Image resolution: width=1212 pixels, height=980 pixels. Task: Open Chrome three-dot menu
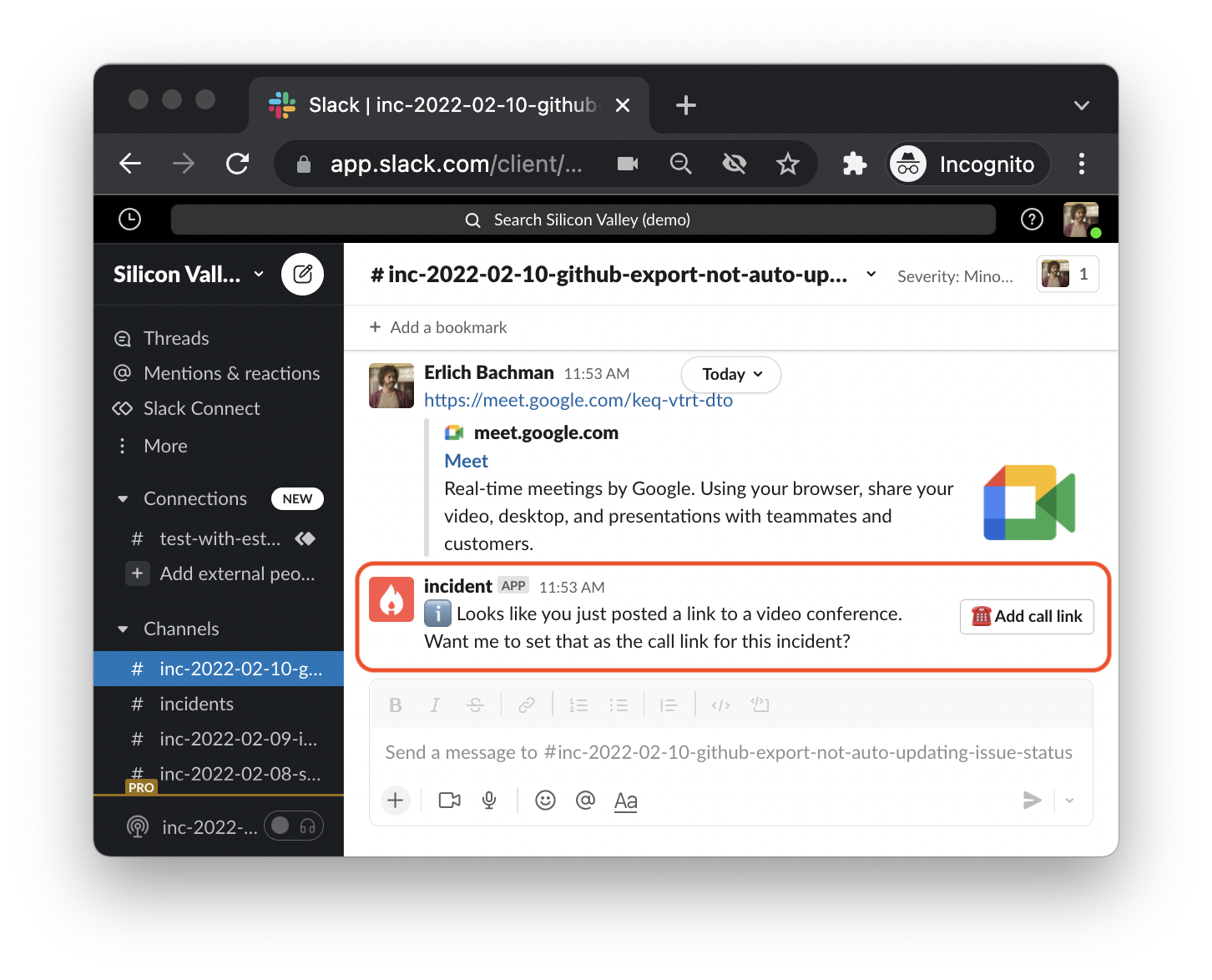pyautogui.click(x=1082, y=164)
